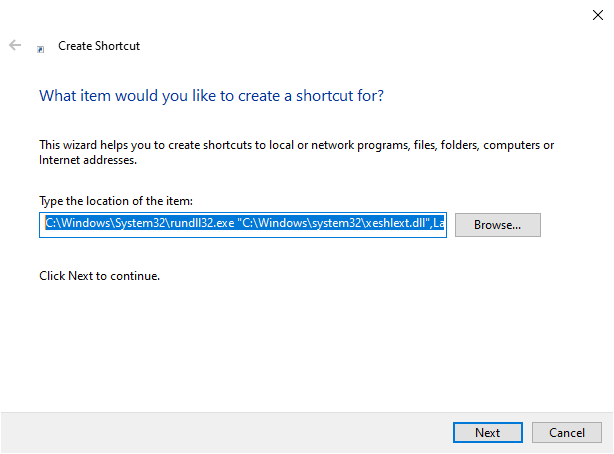The width and height of the screenshot is (614, 454).
Task: Click the blue "What item would you like" heading
Action: pos(211,96)
